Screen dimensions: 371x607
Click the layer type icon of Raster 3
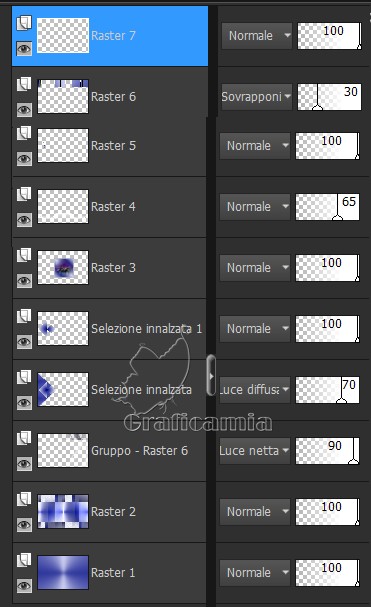(x=24, y=255)
